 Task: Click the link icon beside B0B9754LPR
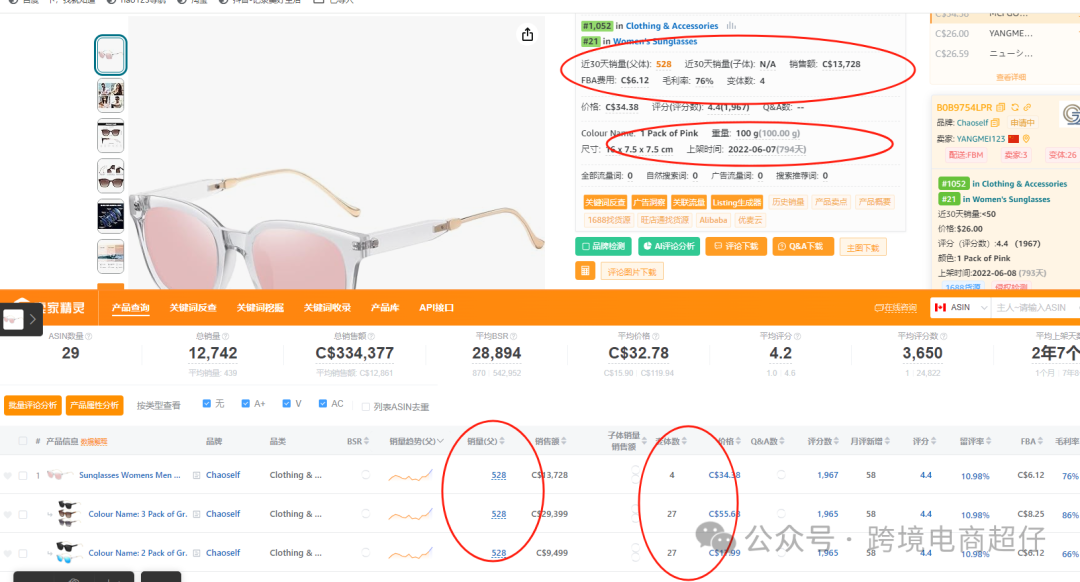pos(1027,107)
